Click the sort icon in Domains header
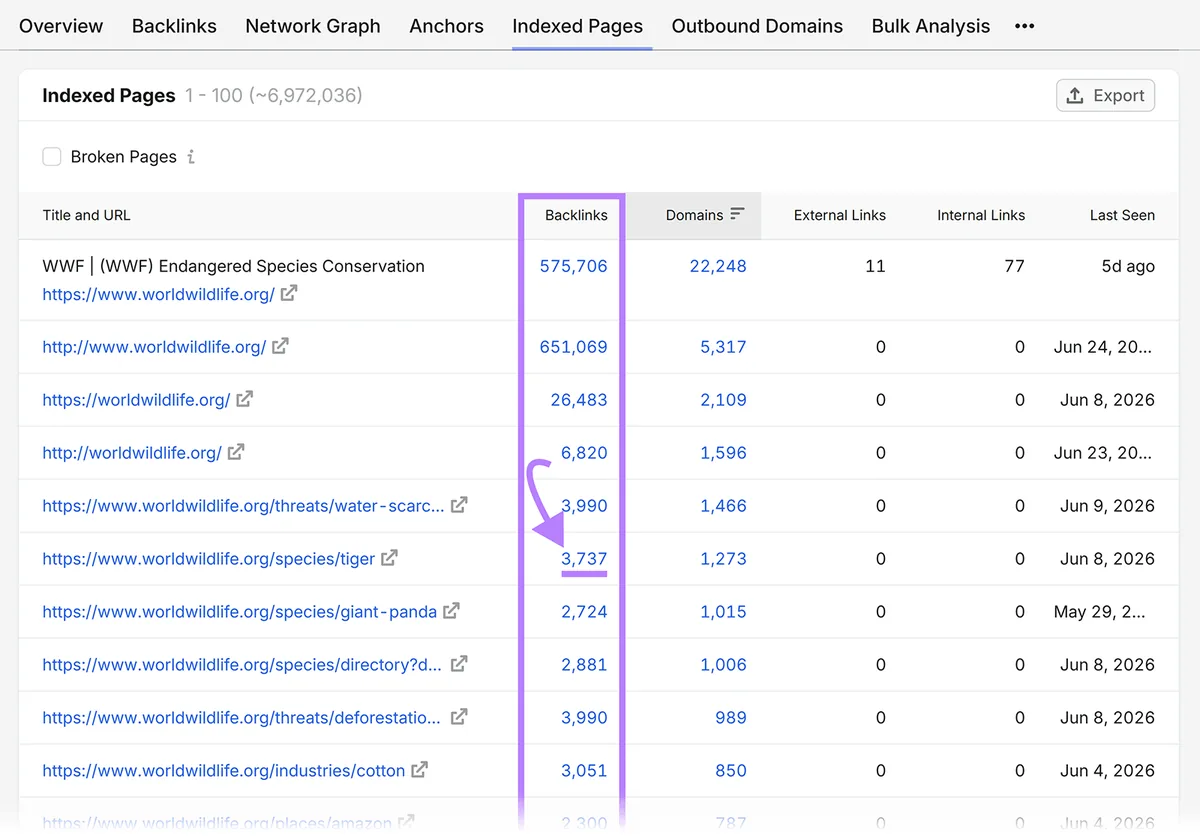The height and width of the screenshot is (838, 1200). (x=738, y=214)
